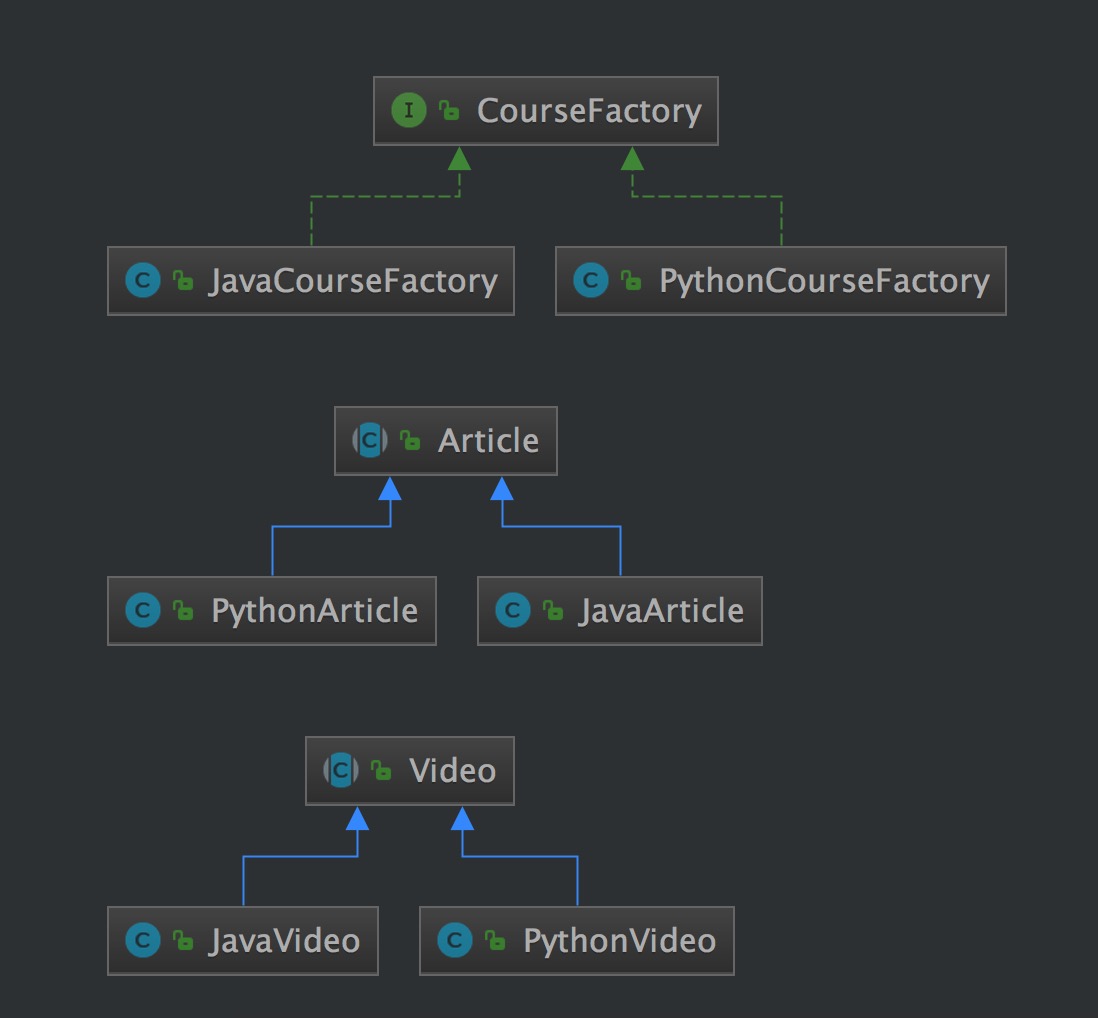Click the public lock icon beside Video

tap(381, 771)
